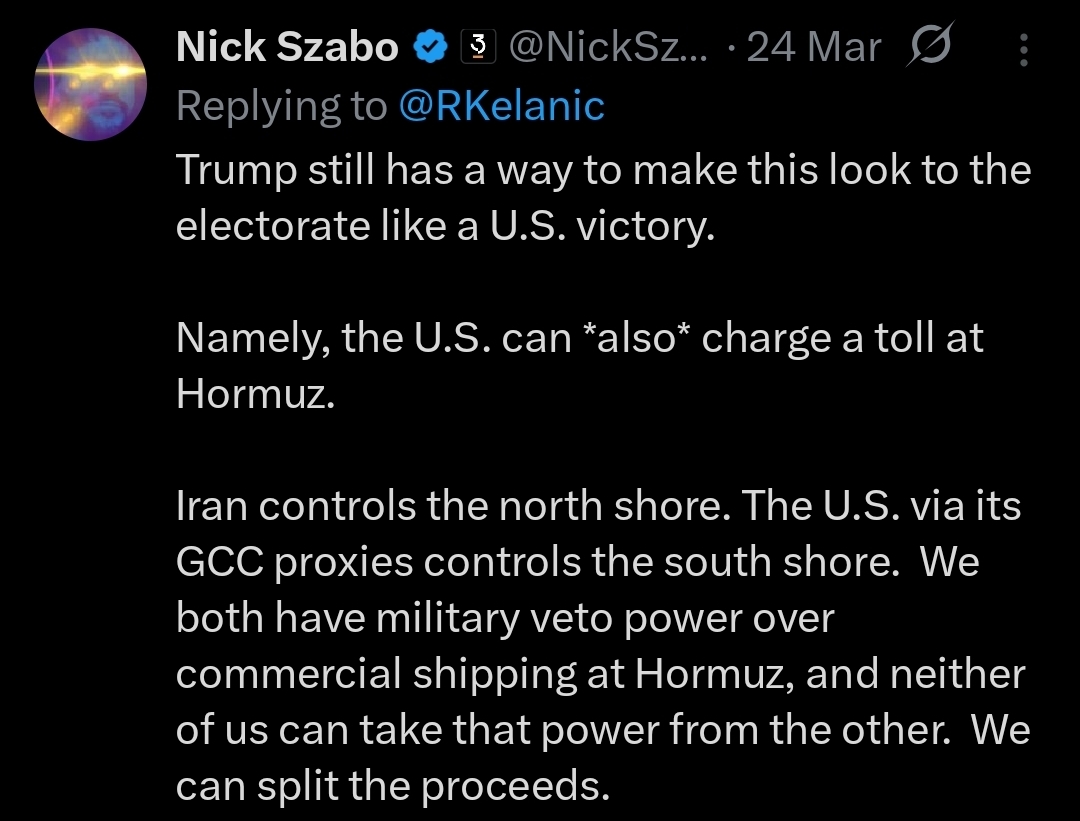The image size is (1080, 821).
Task: Click the line "electorate like a U.S. victory."
Action: (x=446, y=226)
